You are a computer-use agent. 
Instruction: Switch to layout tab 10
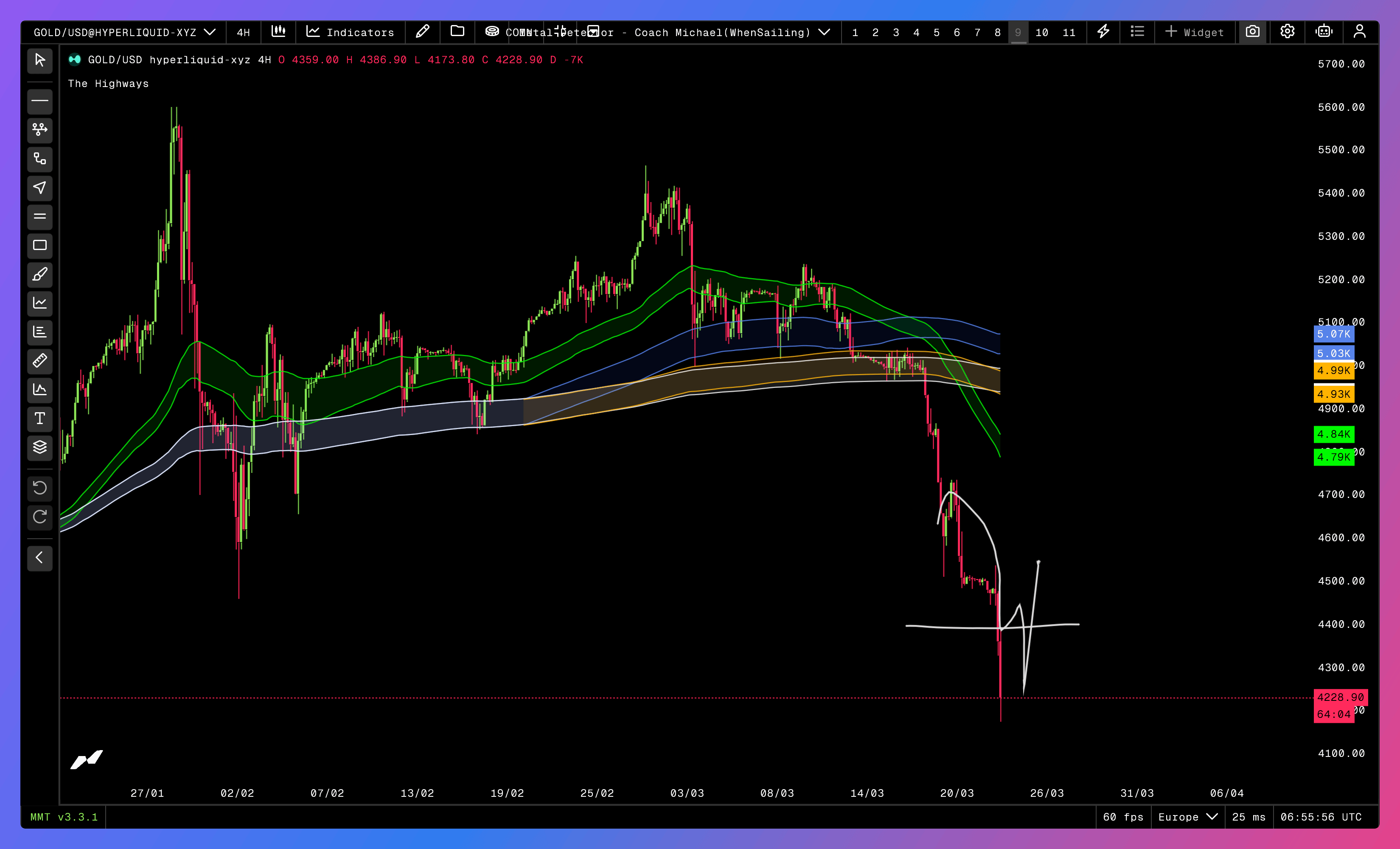pos(1041,32)
